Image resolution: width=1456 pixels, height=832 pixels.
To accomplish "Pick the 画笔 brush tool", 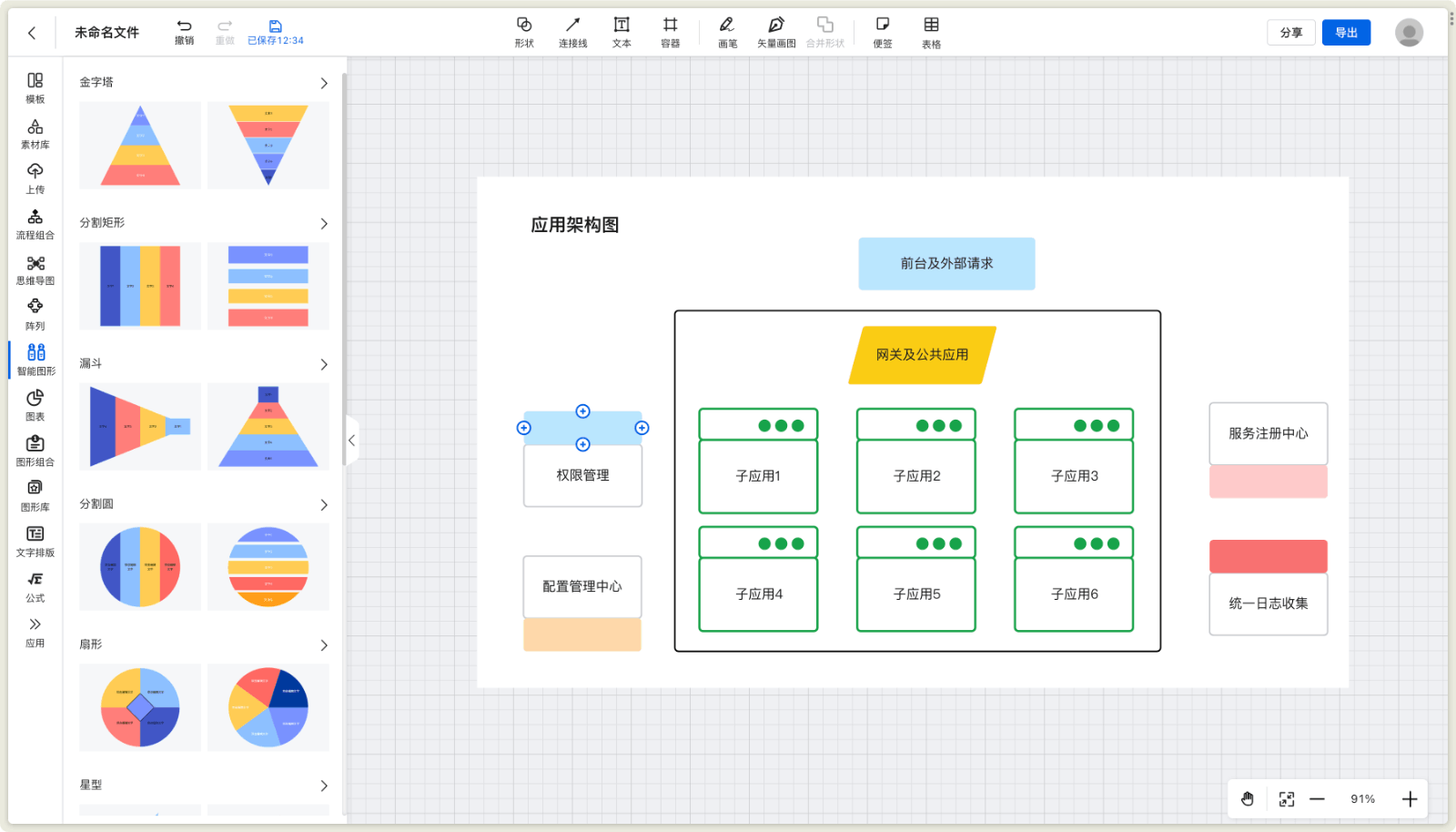I will pyautogui.click(x=727, y=31).
